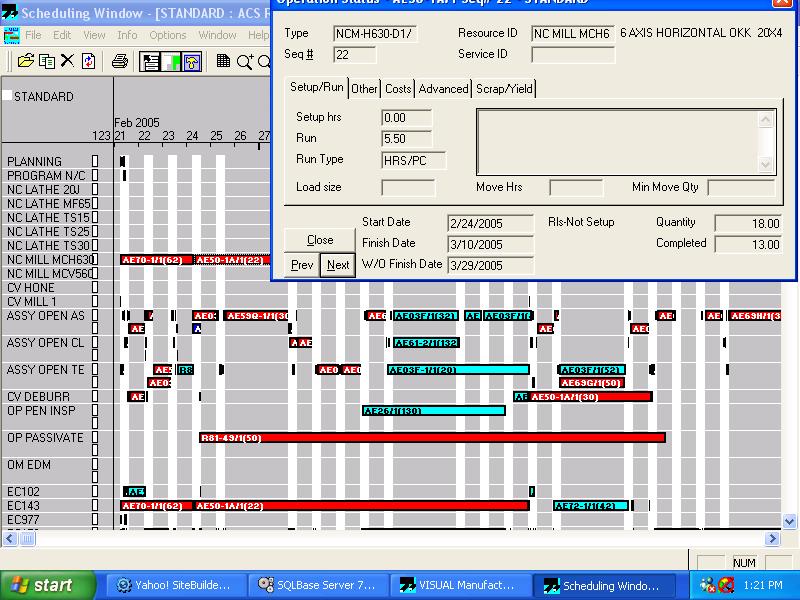Viewport: 800px width, 600px height.
Task: Click the Refresh document toolbar icon
Action: [89, 62]
